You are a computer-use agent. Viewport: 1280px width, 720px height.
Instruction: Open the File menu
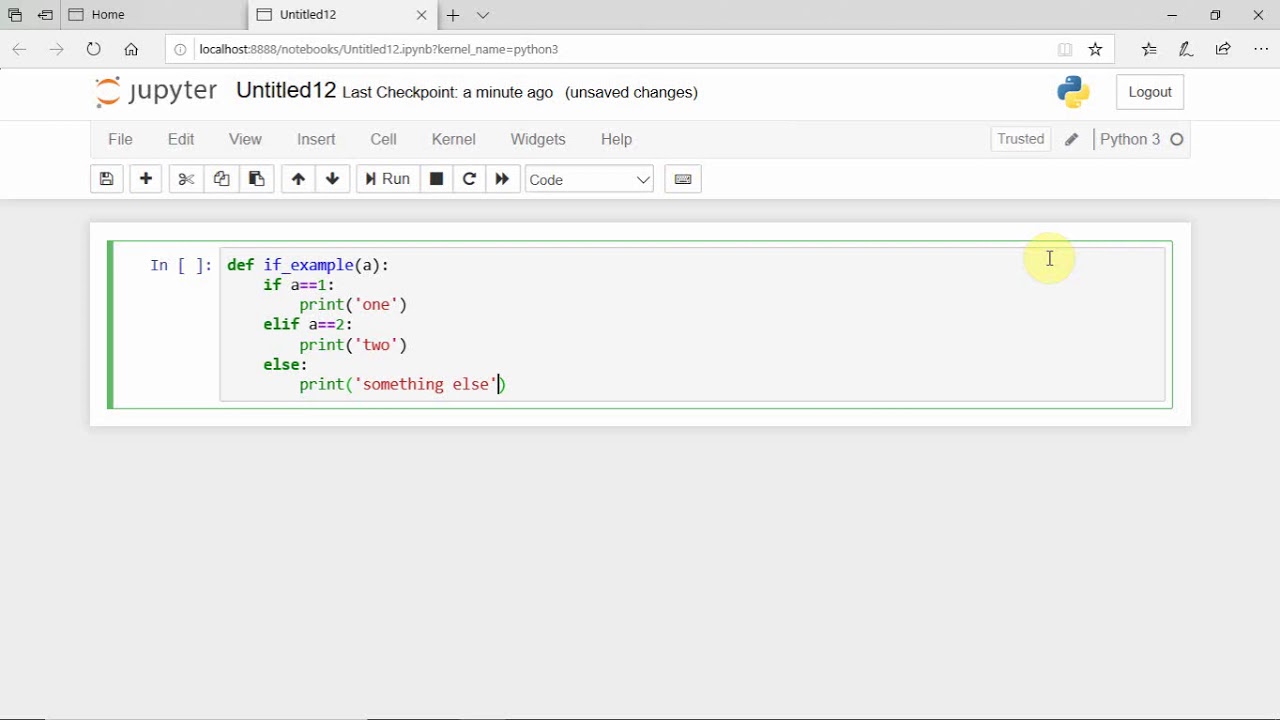(120, 139)
